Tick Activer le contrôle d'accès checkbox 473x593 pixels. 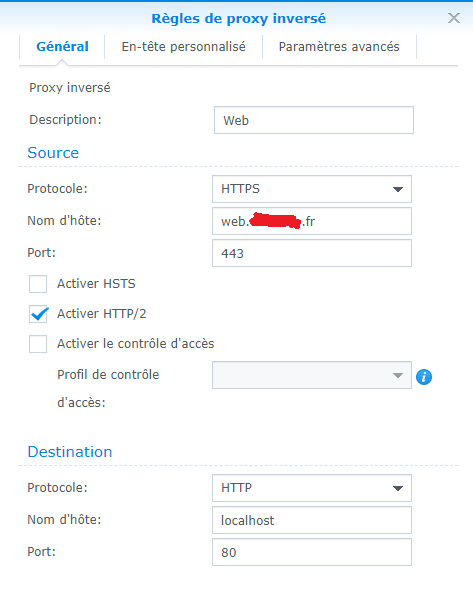[38, 344]
